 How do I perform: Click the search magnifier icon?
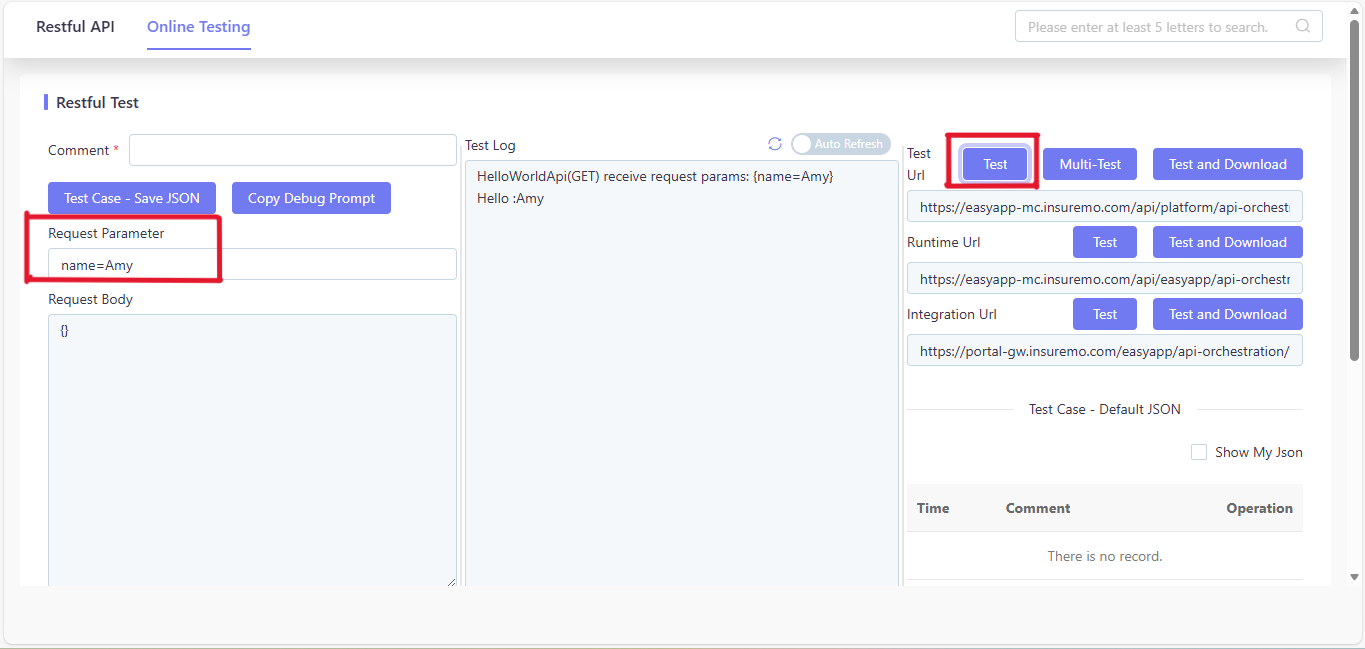[x=1302, y=27]
